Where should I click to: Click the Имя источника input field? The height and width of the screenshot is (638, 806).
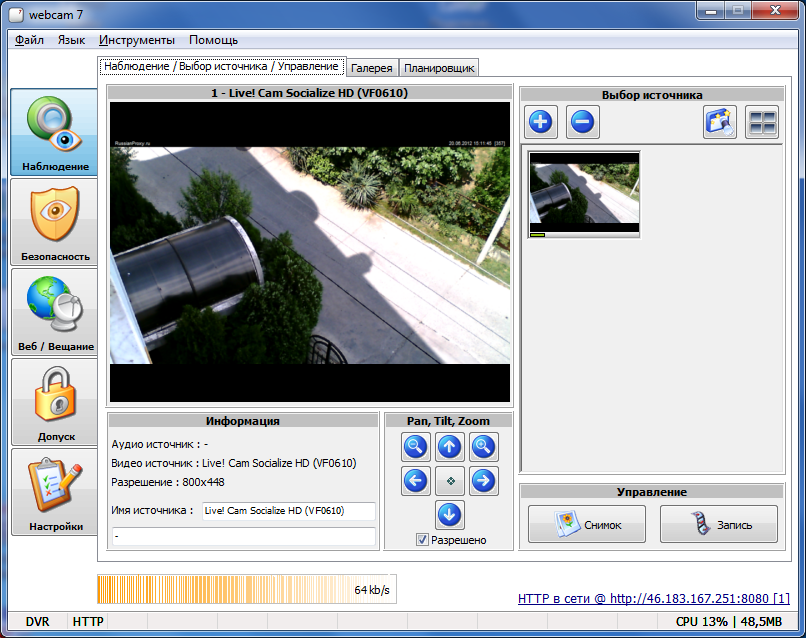(288, 511)
